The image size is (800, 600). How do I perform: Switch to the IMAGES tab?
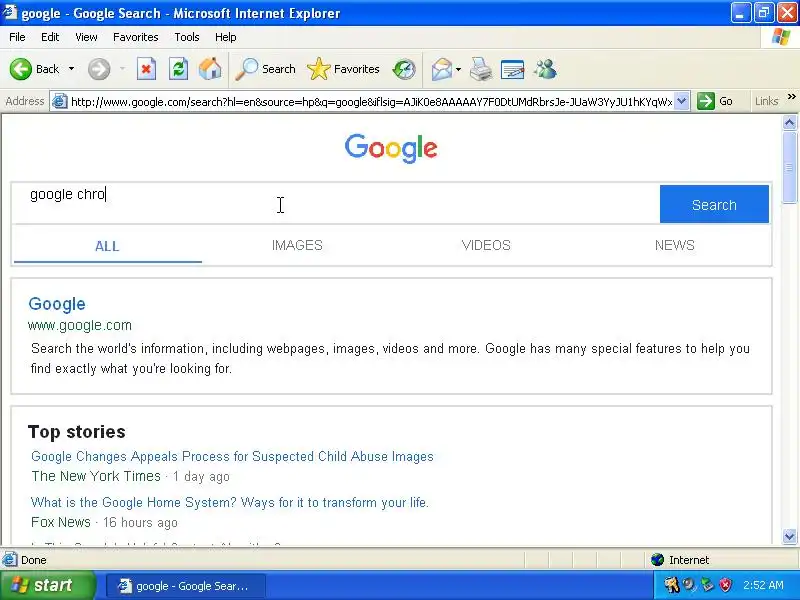click(x=297, y=245)
